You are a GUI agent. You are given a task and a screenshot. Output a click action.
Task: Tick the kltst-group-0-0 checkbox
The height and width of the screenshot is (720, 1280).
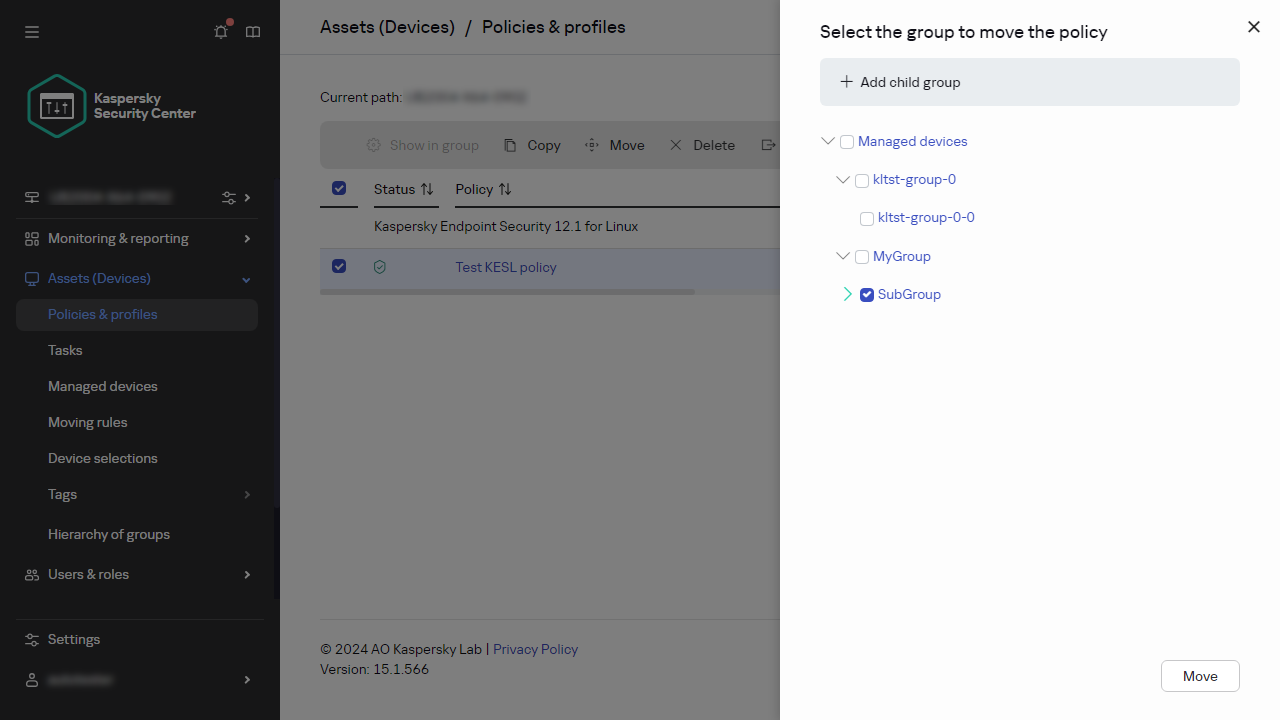(x=867, y=218)
